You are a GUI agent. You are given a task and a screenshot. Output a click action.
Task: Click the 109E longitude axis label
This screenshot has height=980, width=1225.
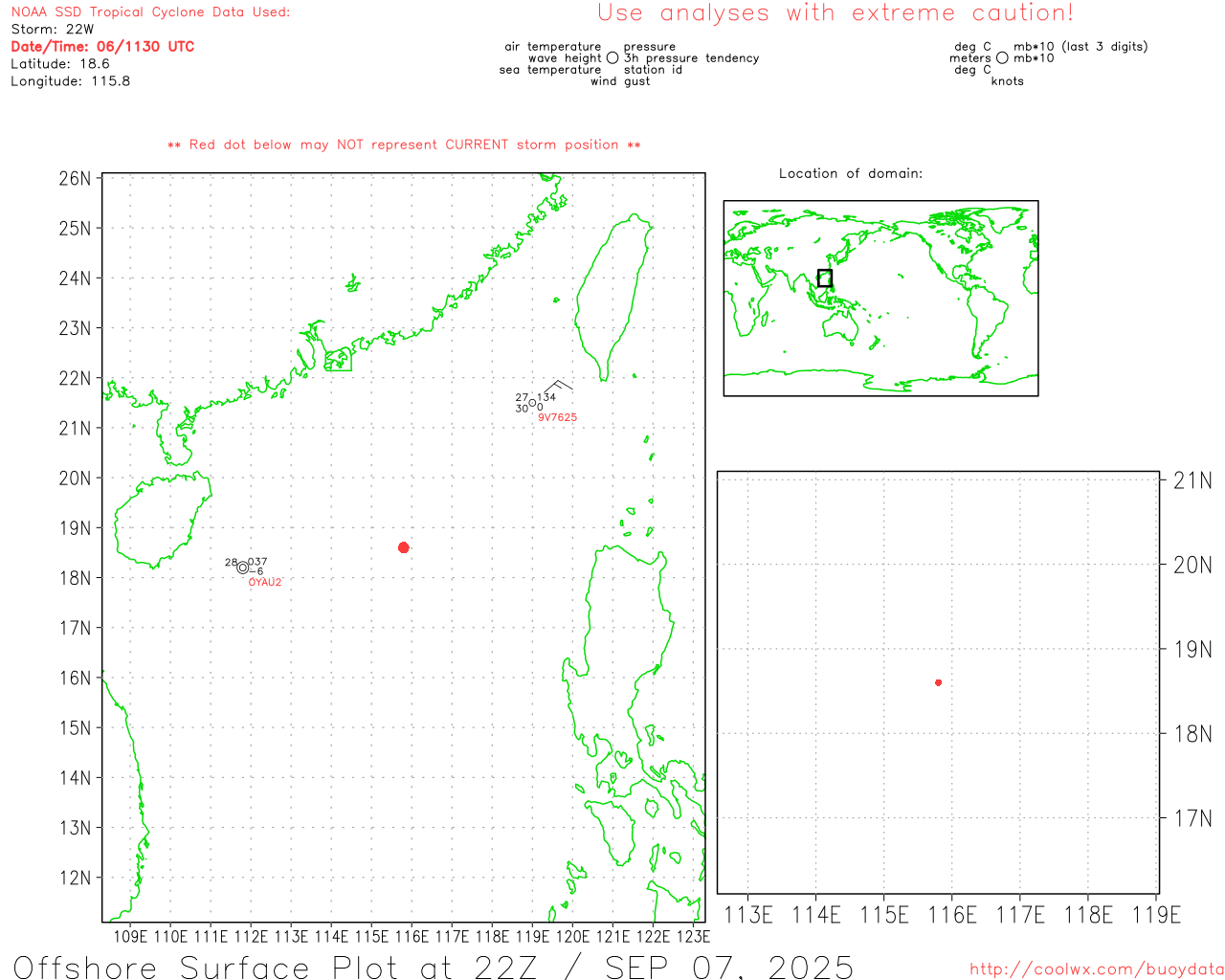[x=130, y=936]
